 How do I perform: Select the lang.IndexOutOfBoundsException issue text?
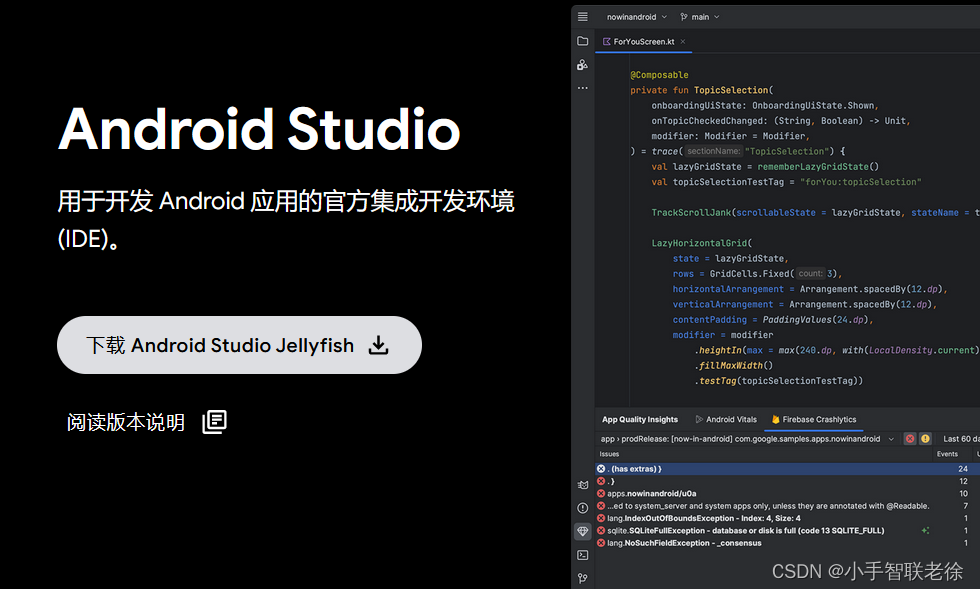pos(704,518)
